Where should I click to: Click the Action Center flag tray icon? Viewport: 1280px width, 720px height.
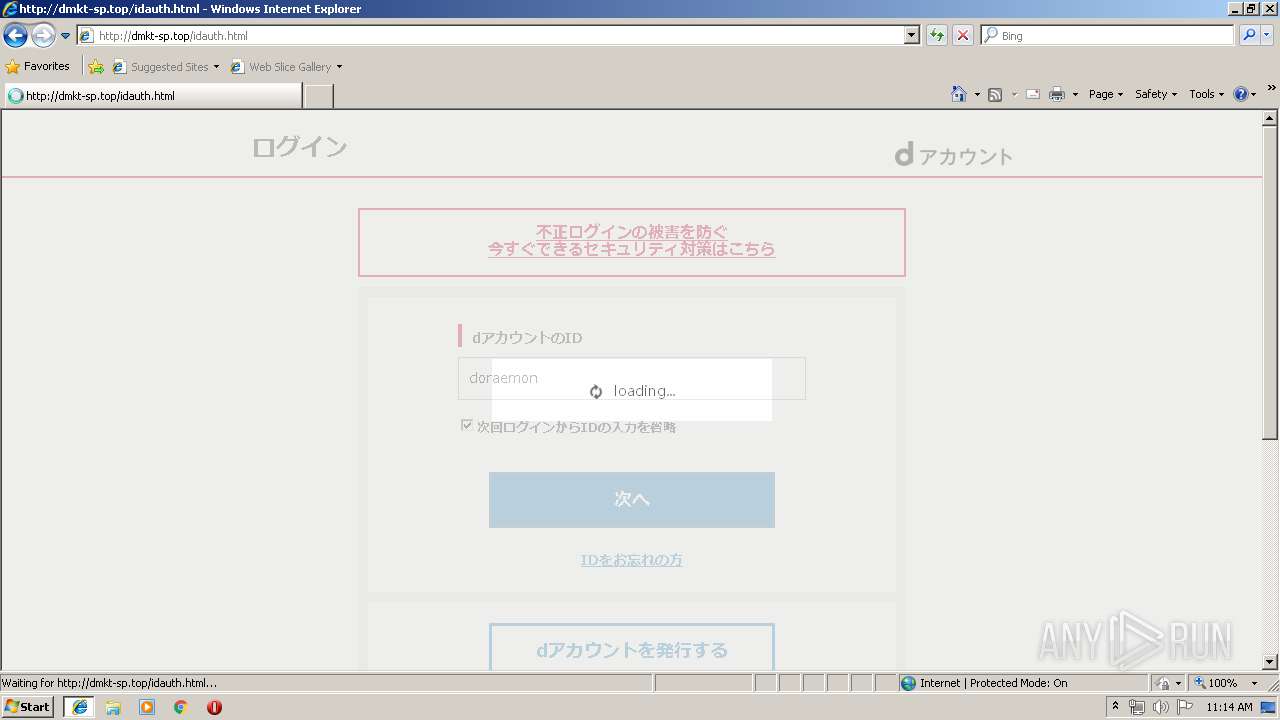tap(1185, 707)
